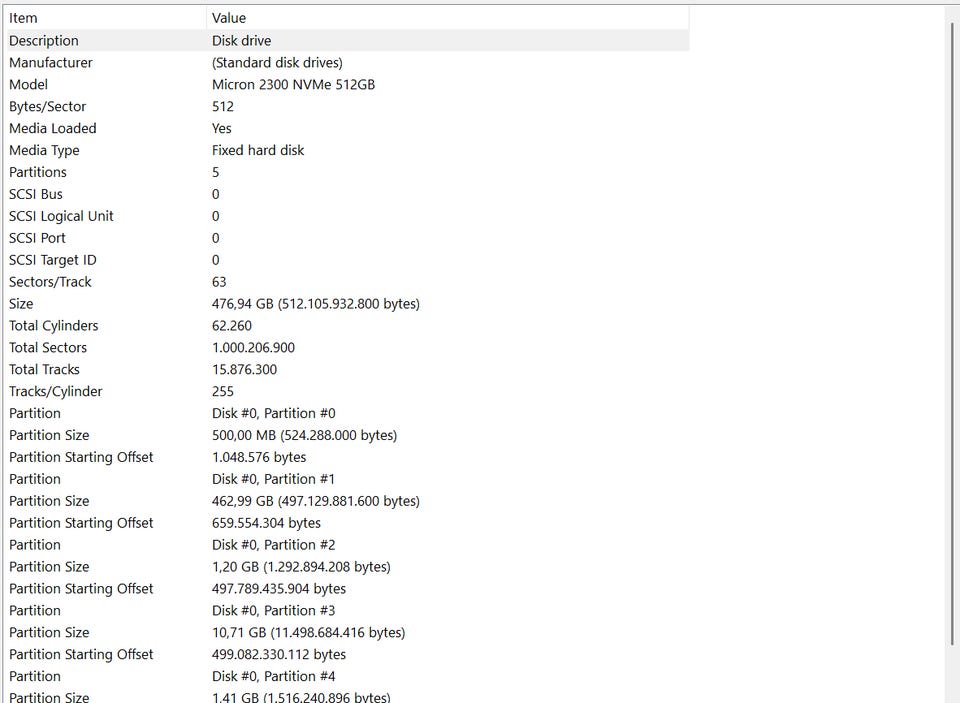Click the 'Micron 2300 NVMe 512GB' value

click(x=293, y=85)
